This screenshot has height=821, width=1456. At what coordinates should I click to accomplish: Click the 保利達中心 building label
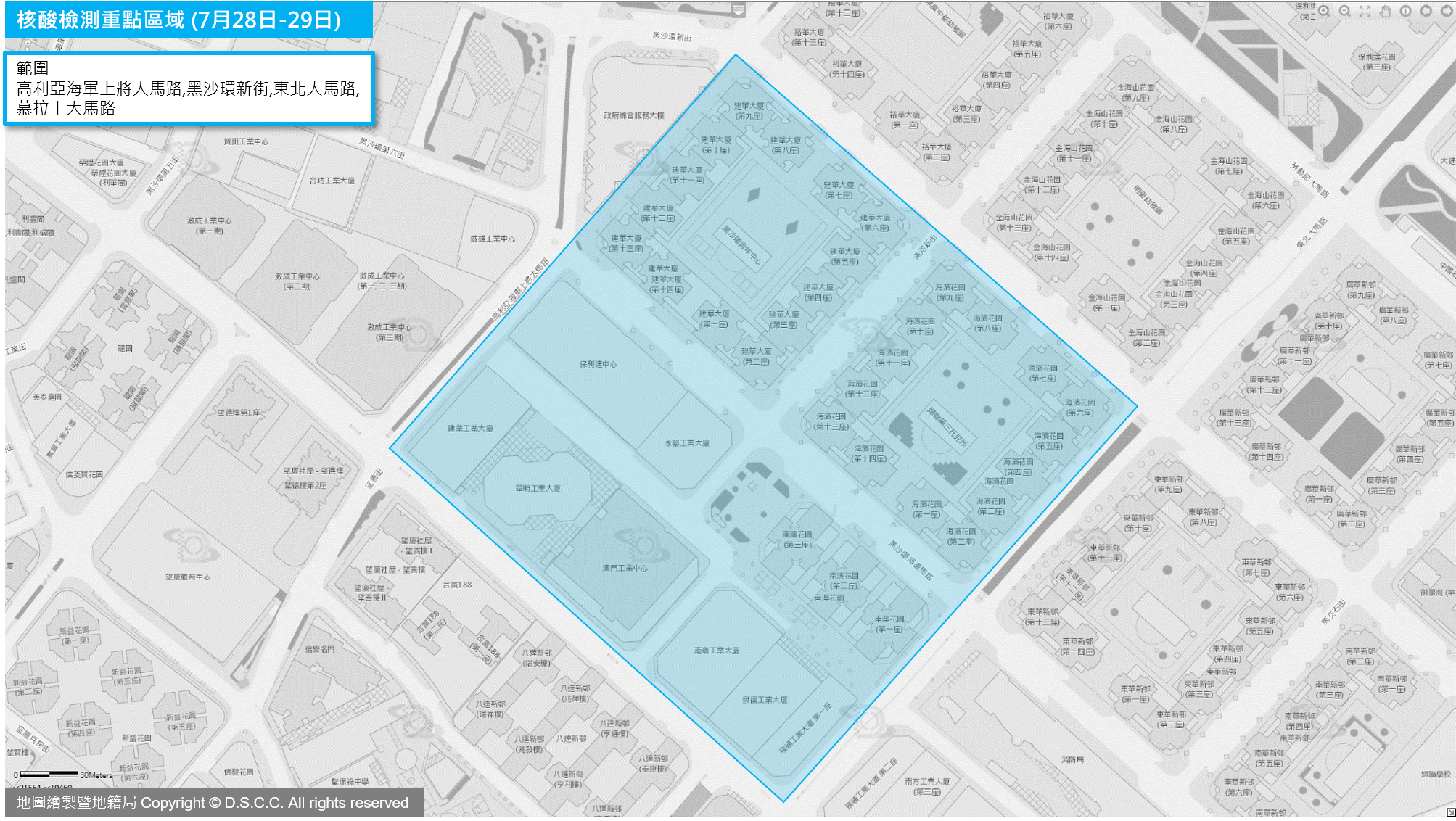pos(598,364)
